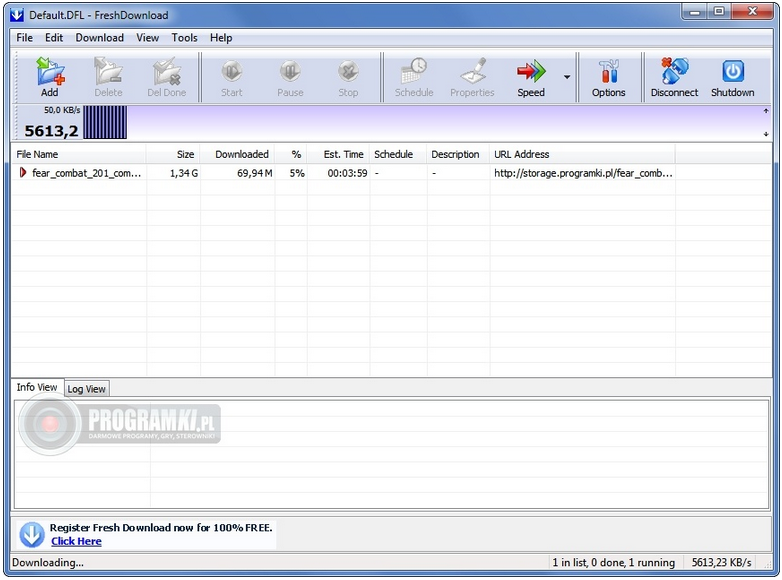Click the red arrow status icon of fear_combat row
782x580 pixels.
pyautogui.click(x=22, y=173)
